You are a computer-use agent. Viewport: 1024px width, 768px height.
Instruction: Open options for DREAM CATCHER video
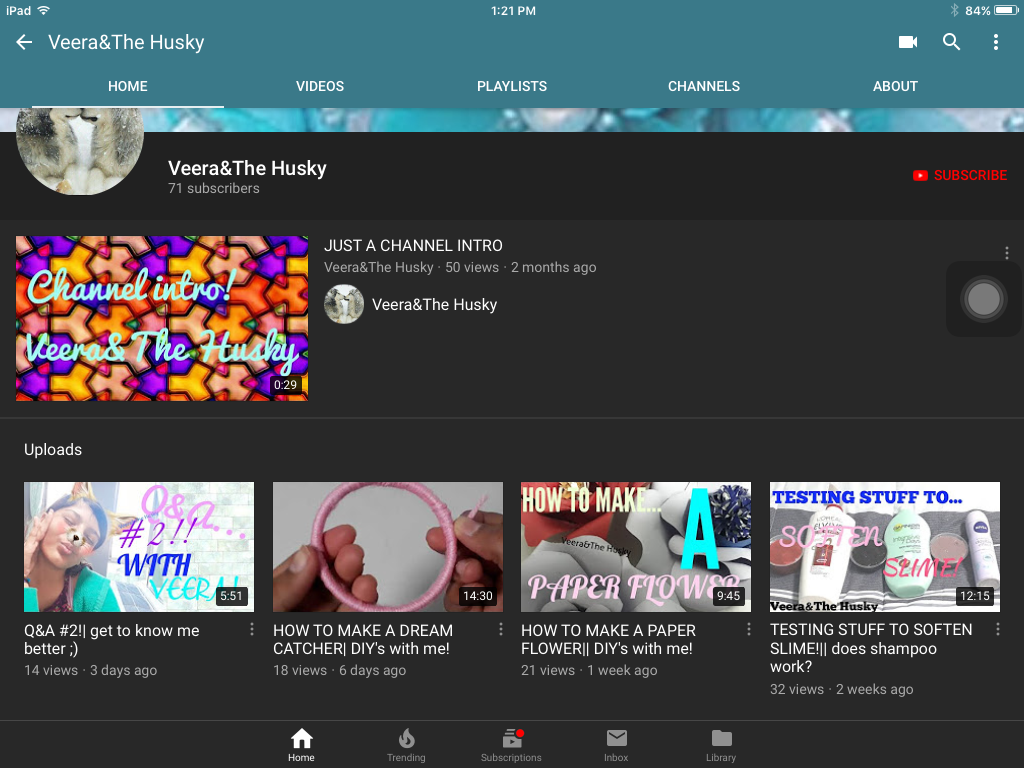tap(500, 629)
